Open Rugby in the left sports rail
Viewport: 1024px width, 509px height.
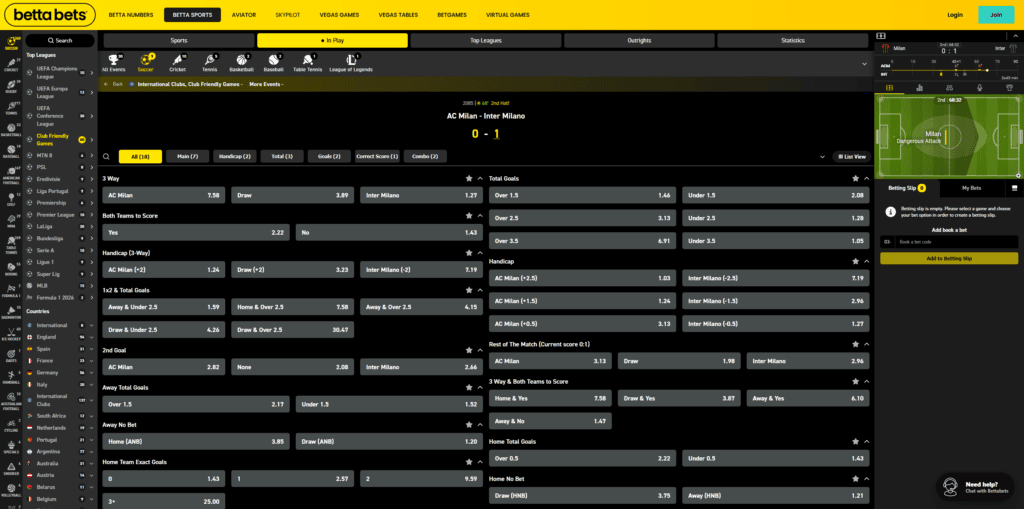[10, 87]
